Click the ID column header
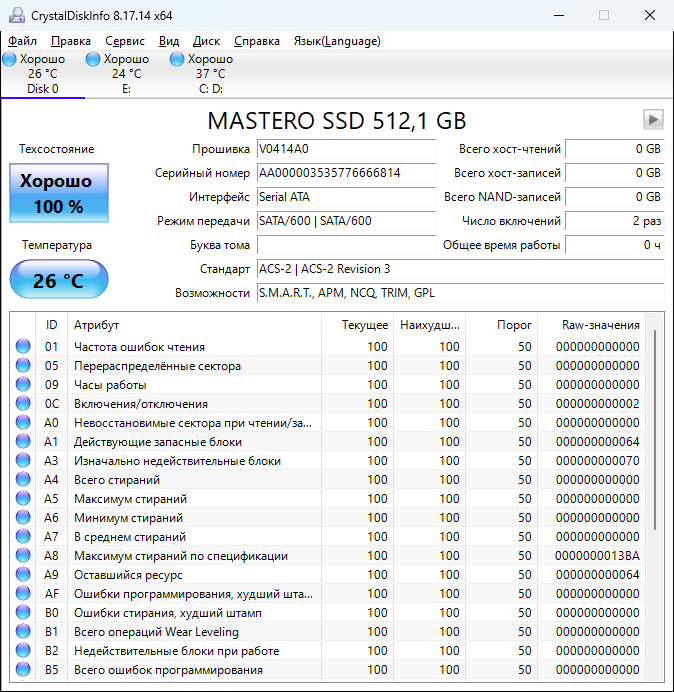The image size is (674, 692). tap(52, 325)
